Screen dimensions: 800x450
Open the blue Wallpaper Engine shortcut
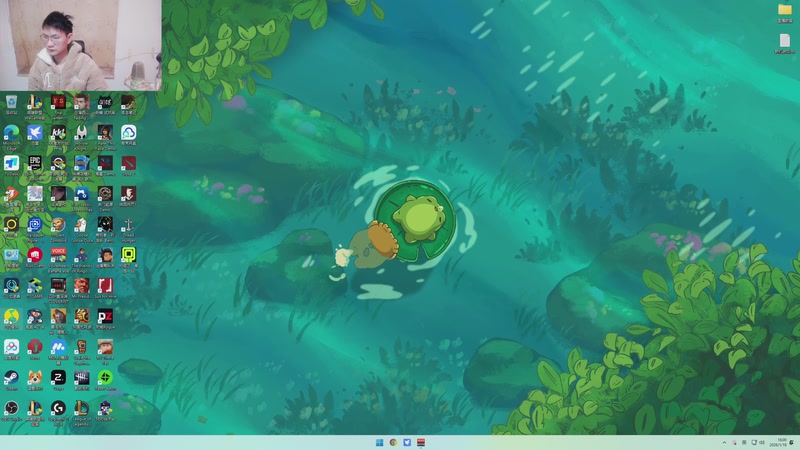pyautogui.click(x=35, y=225)
